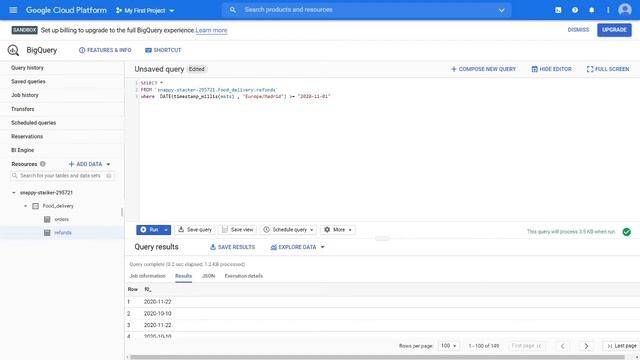640x360 pixels.
Task: Collapse Food_delivery dataset node
Action: coord(25,206)
